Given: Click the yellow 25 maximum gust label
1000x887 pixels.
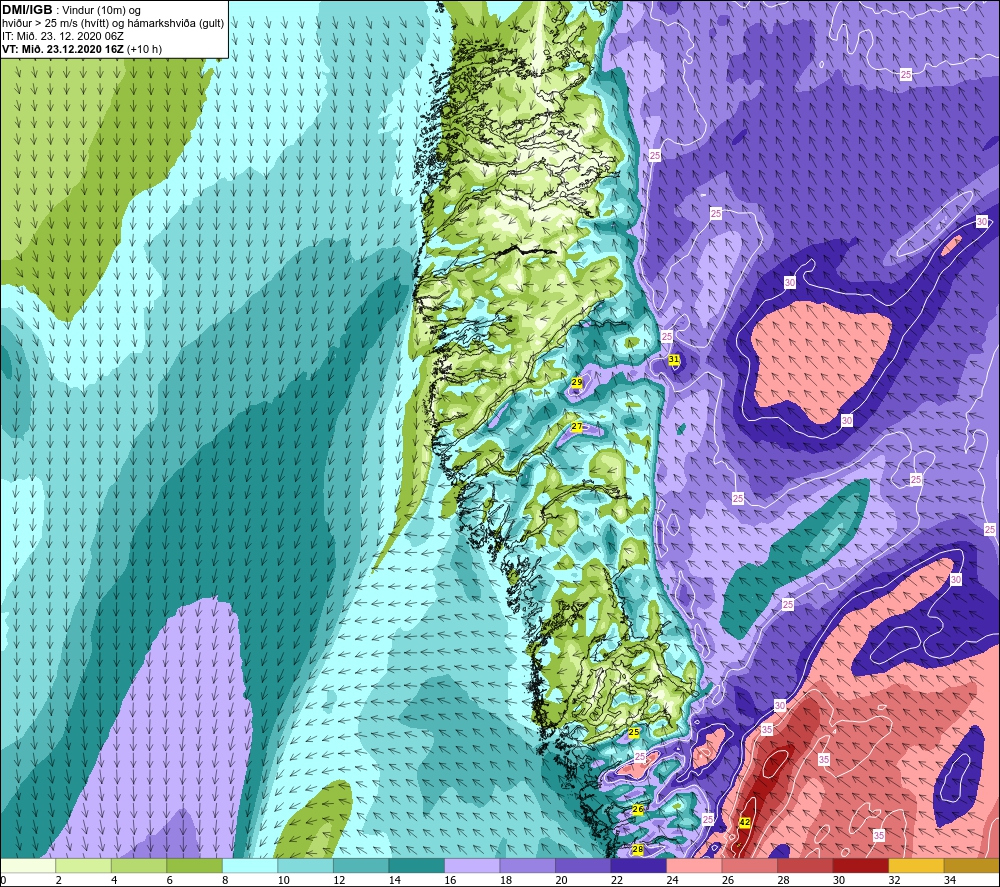Looking at the screenshot, I should (634, 733).
